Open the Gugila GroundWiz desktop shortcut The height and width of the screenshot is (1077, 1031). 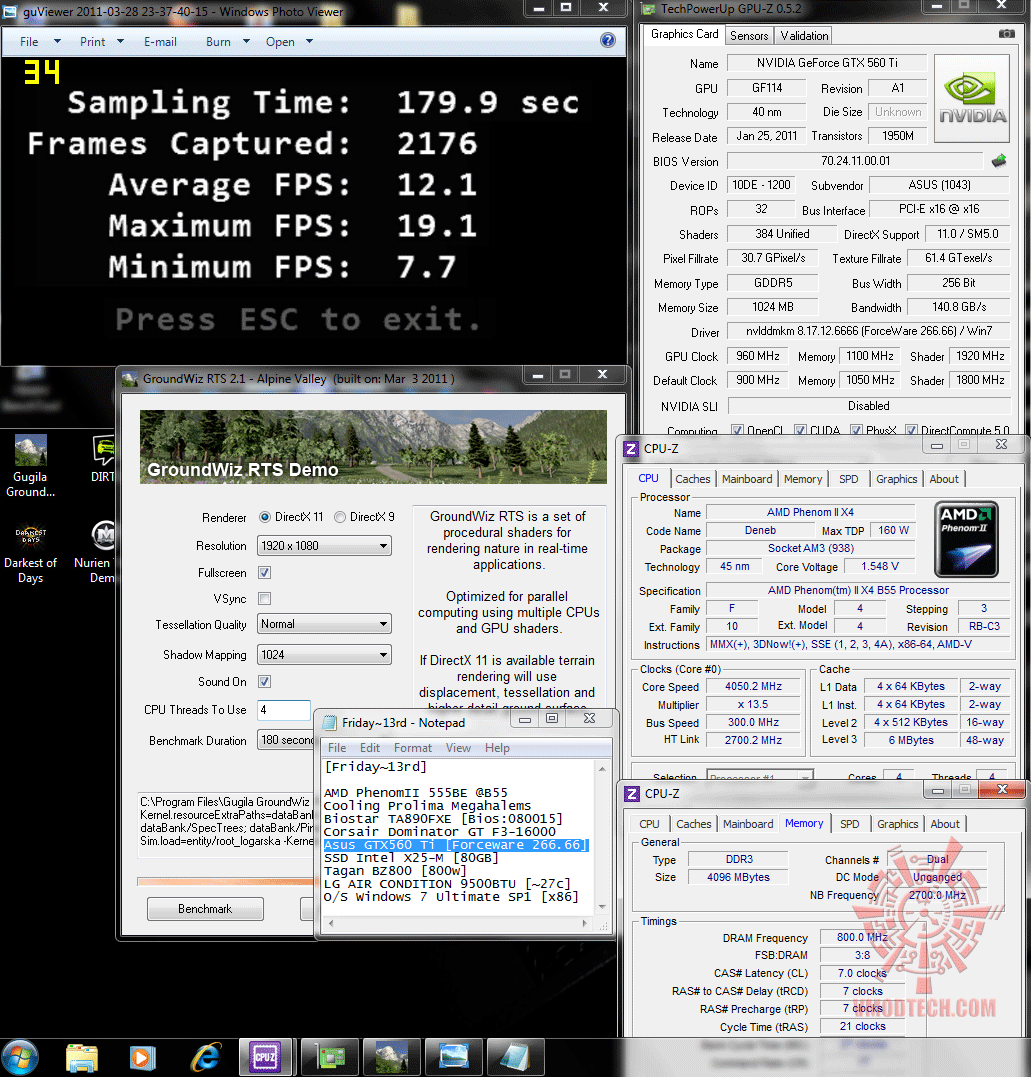pyautogui.click(x=30, y=466)
